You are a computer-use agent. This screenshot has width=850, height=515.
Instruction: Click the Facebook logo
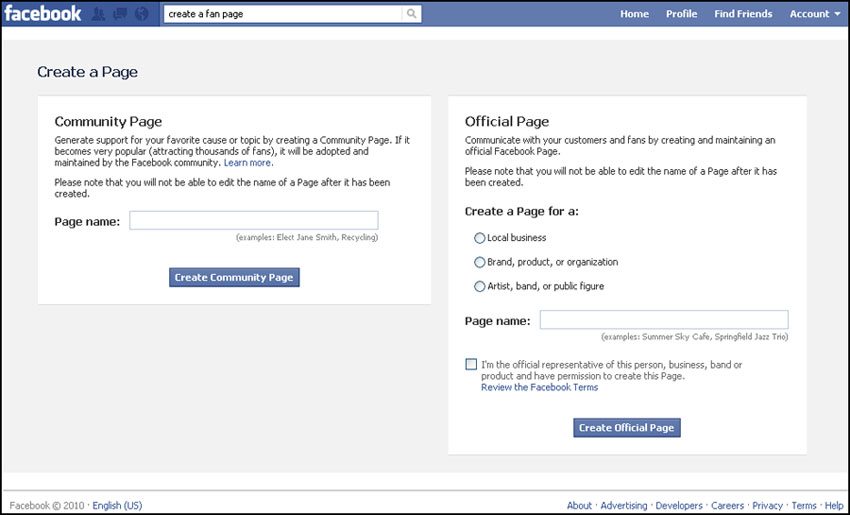[x=43, y=14]
